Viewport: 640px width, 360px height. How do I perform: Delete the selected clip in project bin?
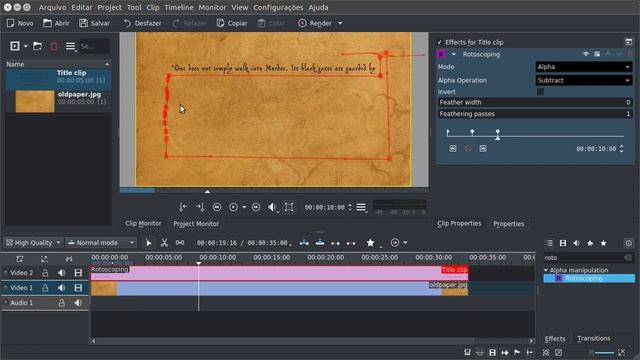(54, 46)
